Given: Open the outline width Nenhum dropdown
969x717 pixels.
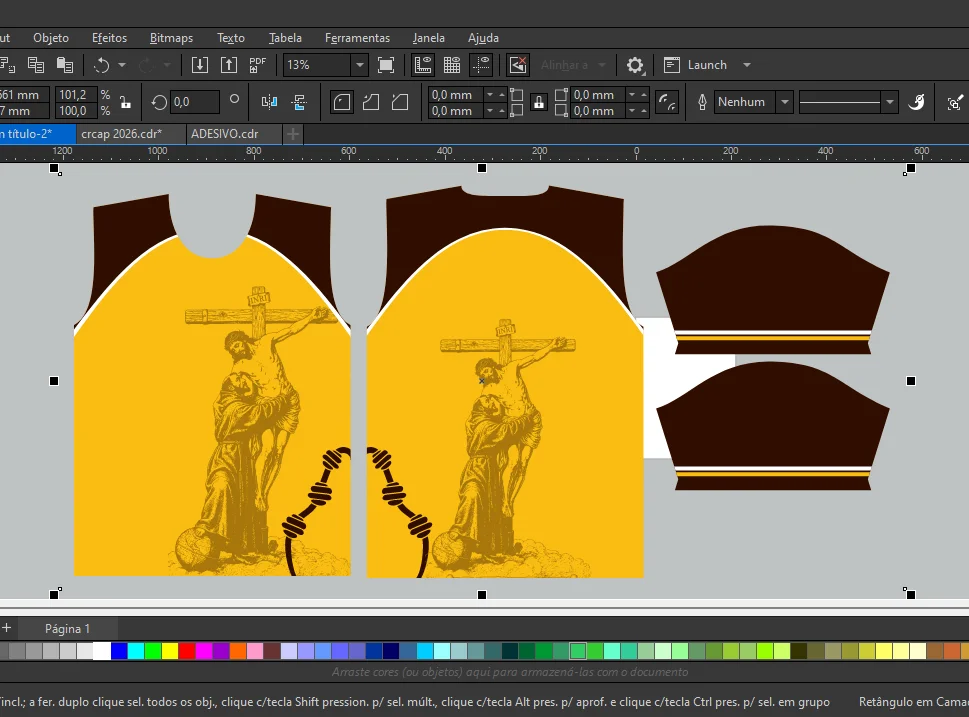Looking at the screenshot, I should tap(784, 102).
